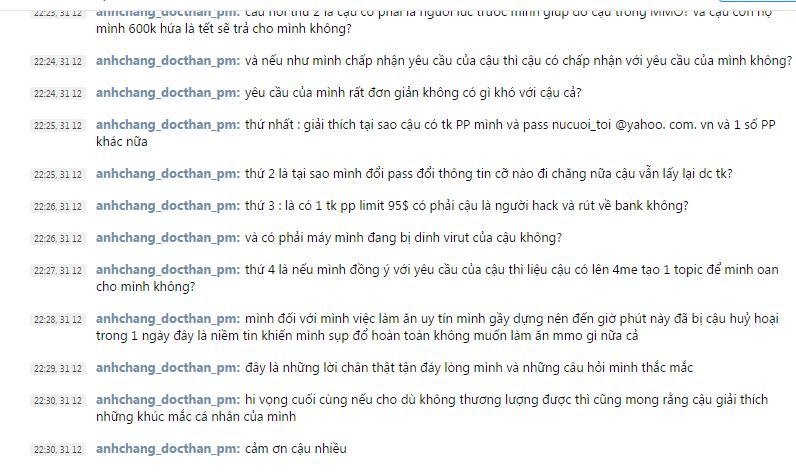Viewport: 796px width, 475px height.
Task: Click username on the 'thứ 2 là tại sao mình đổi pass' line
Action: (168, 174)
